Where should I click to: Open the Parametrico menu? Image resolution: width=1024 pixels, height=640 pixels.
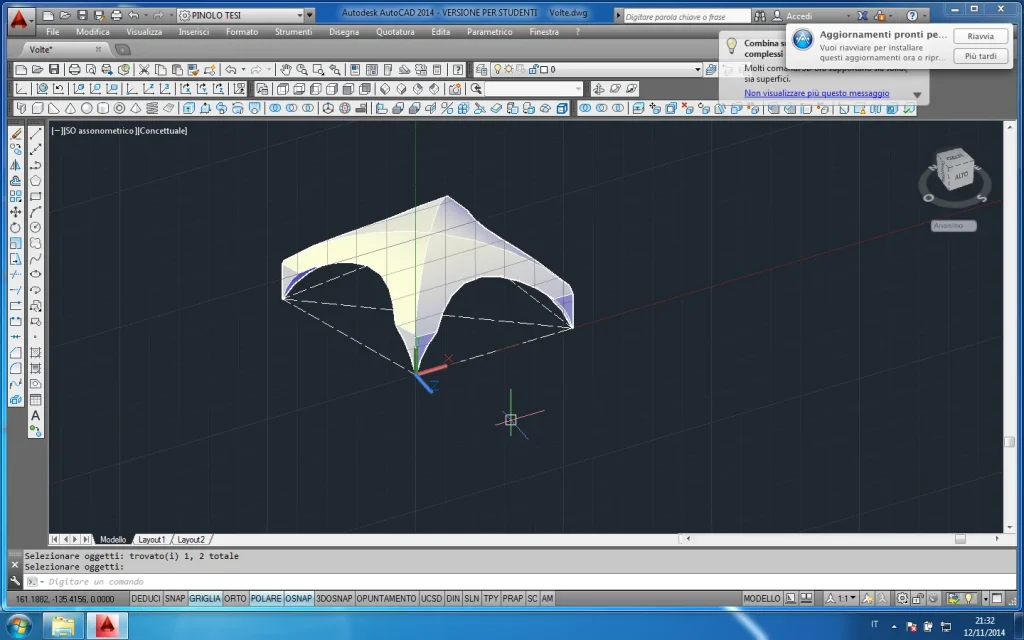489,31
